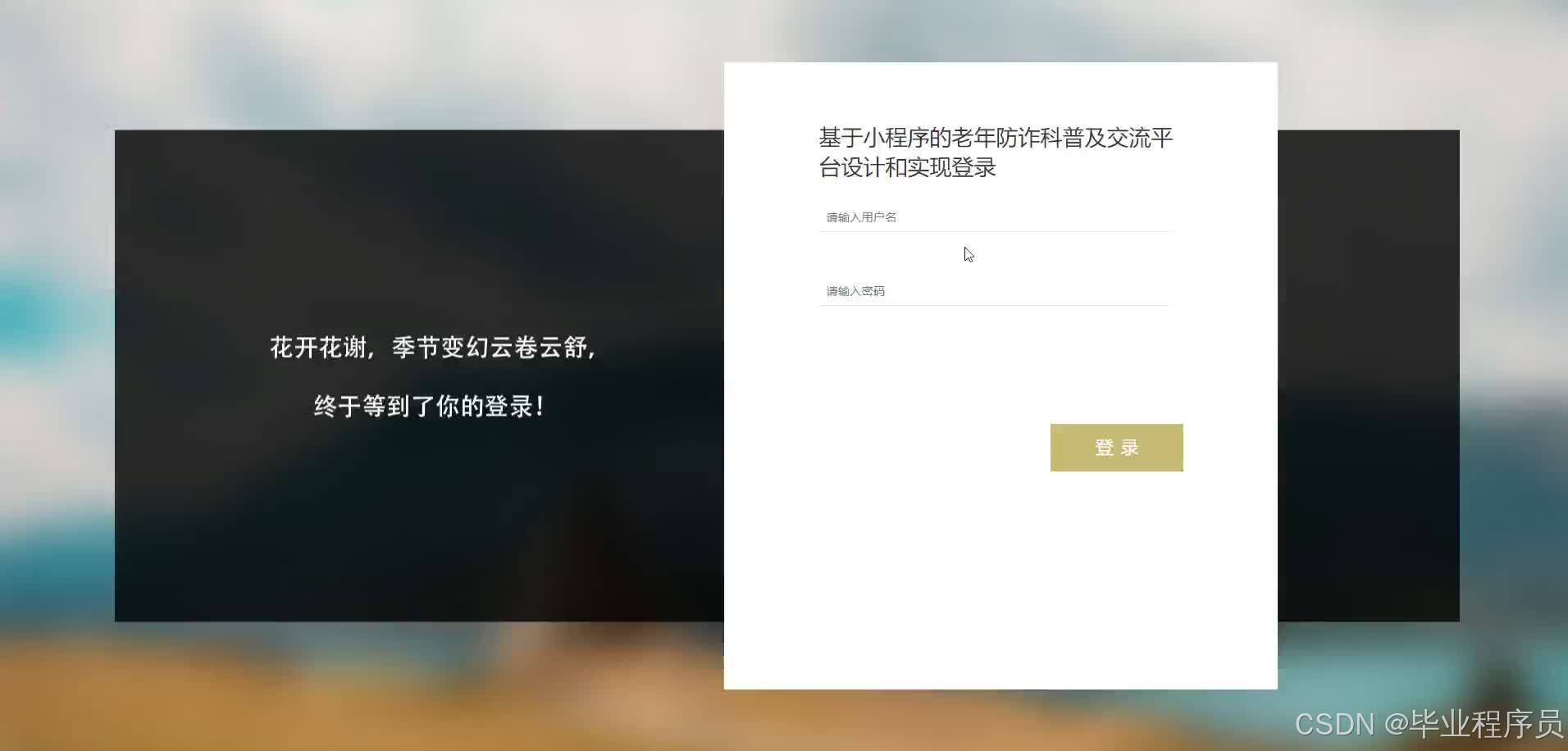Viewport: 1568px width, 751px height.
Task: Click the @毕业程序员 watermark text
Action: click(x=1474, y=724)
